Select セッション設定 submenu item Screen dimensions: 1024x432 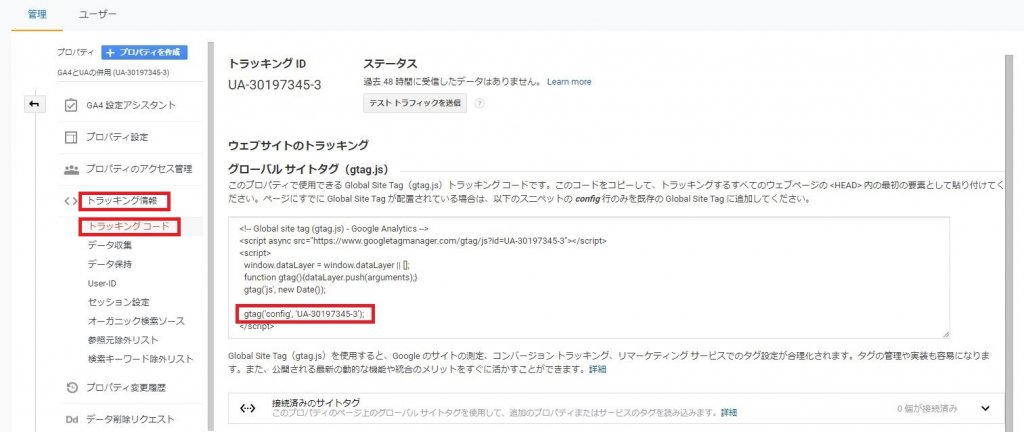point(118,302)
